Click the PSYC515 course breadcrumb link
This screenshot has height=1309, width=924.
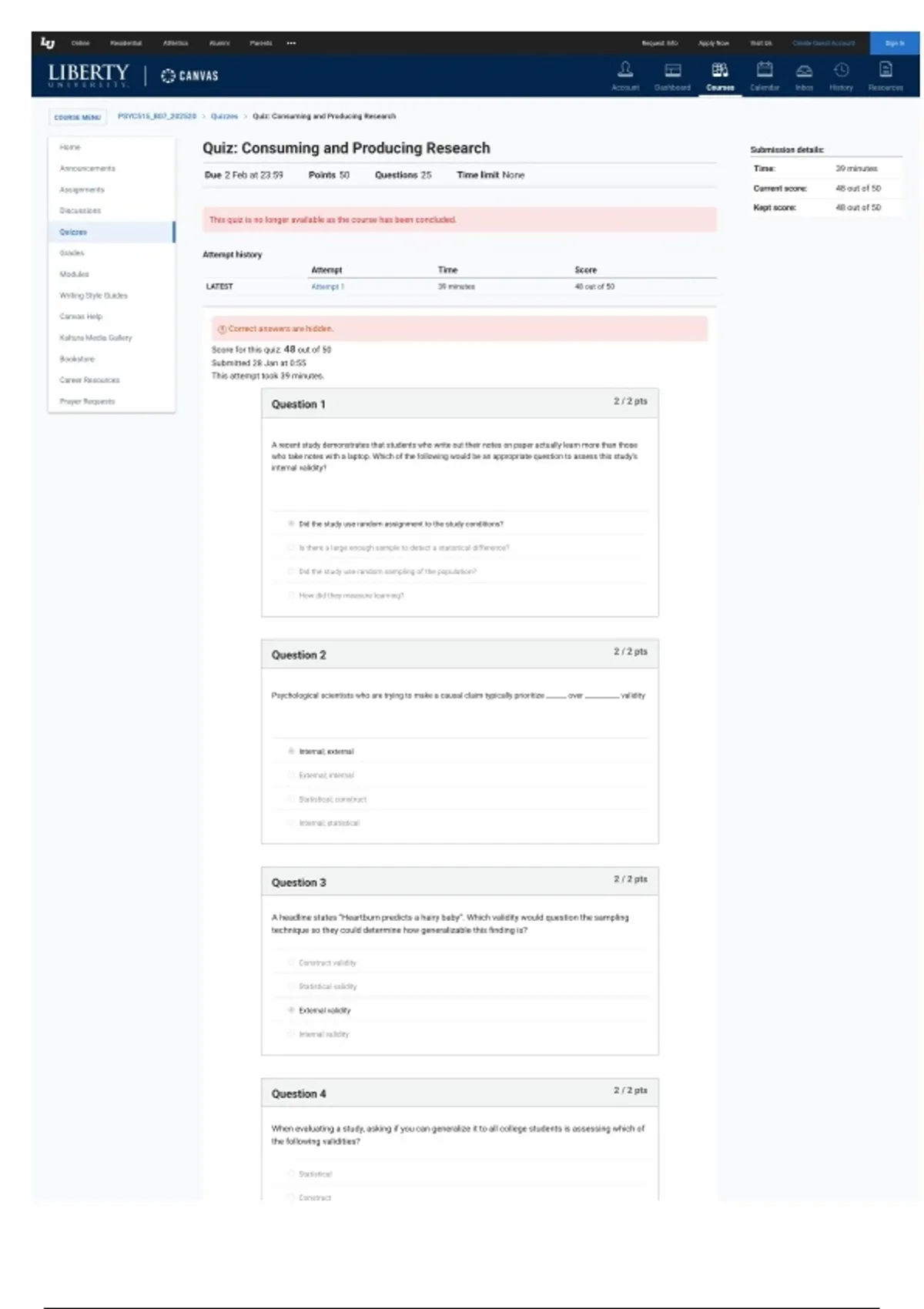[157, 116]
